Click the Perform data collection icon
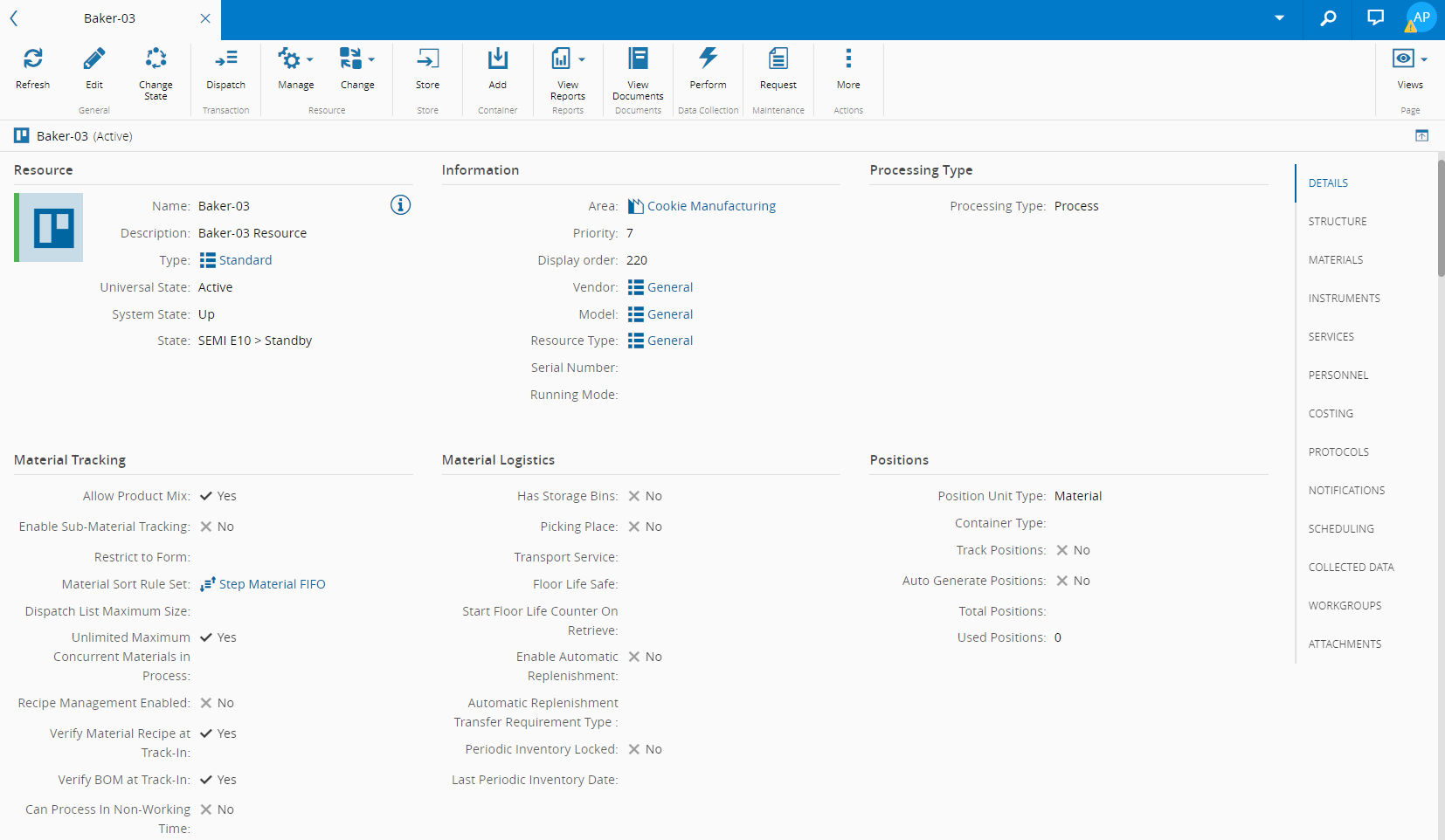The width and height of the screenshot is (1445, 840). (708, 59)
